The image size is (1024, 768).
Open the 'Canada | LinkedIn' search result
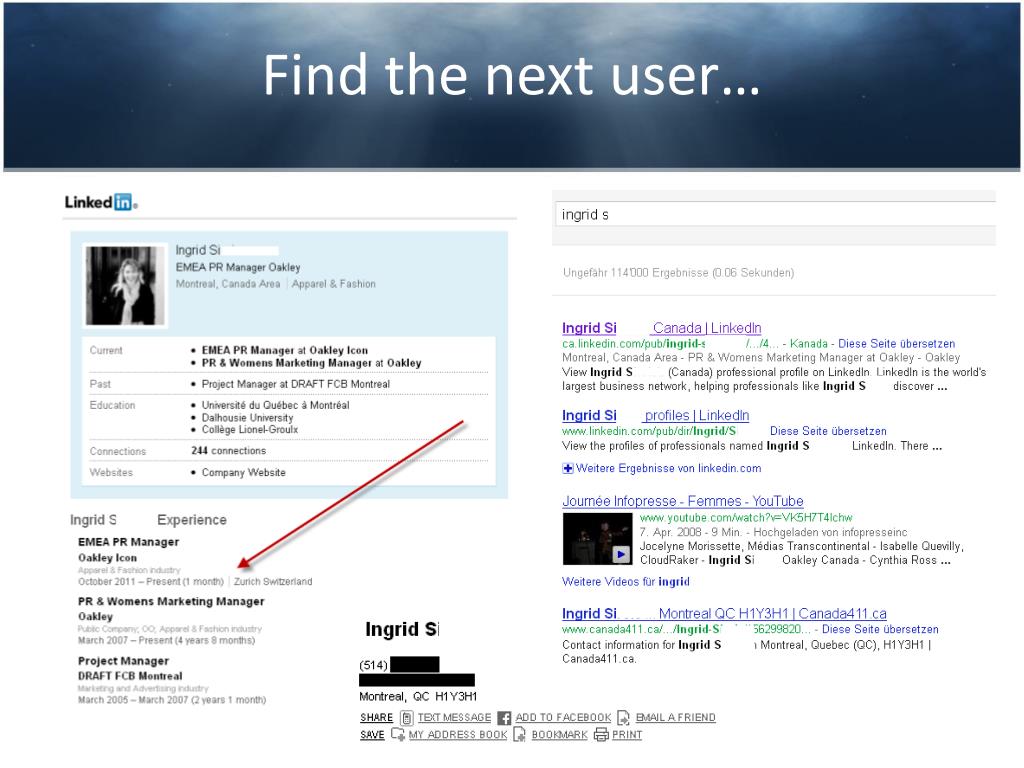(x=662, y=328)
